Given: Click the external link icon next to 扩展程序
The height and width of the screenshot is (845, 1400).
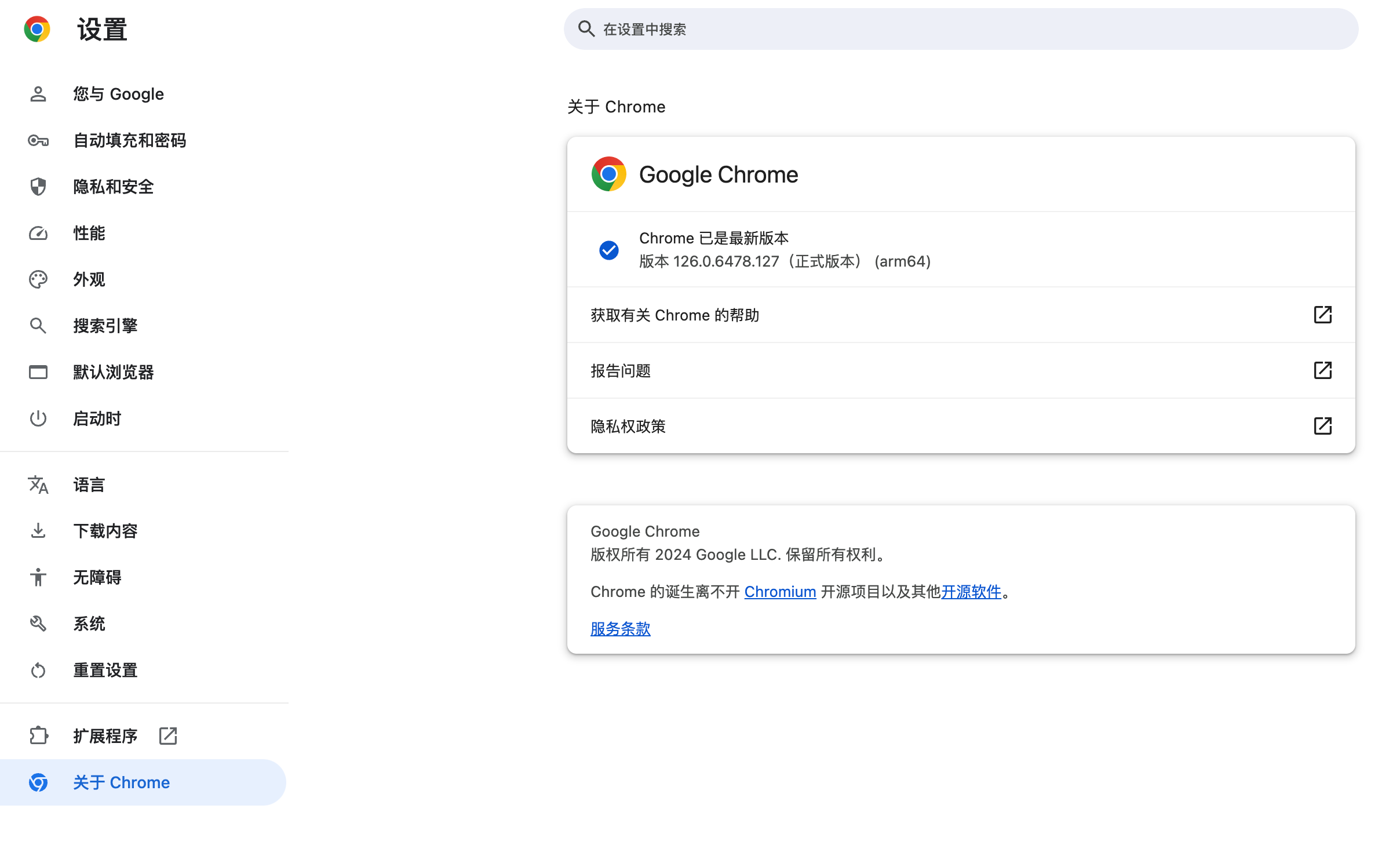Looking at the screenshot, I should [x=168, y=735].
